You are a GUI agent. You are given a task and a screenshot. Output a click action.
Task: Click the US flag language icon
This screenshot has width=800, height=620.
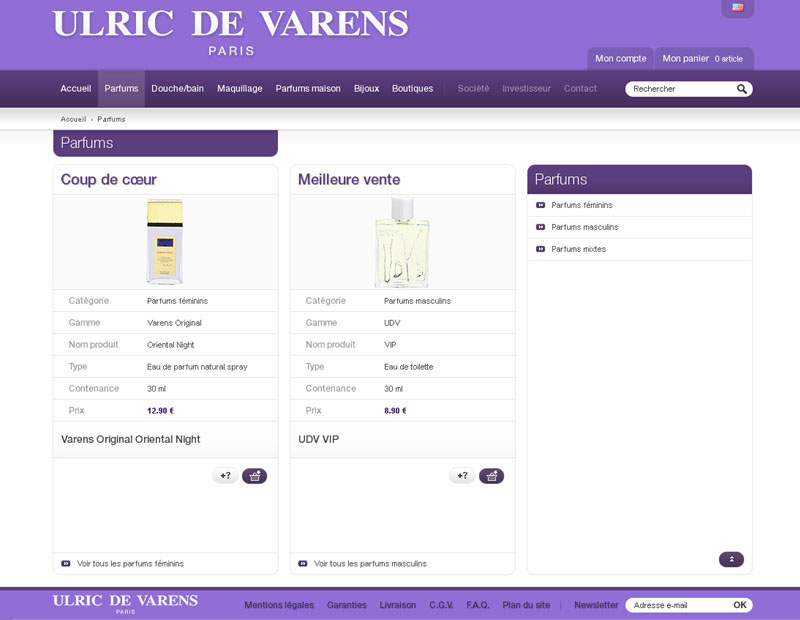point(737,7)
